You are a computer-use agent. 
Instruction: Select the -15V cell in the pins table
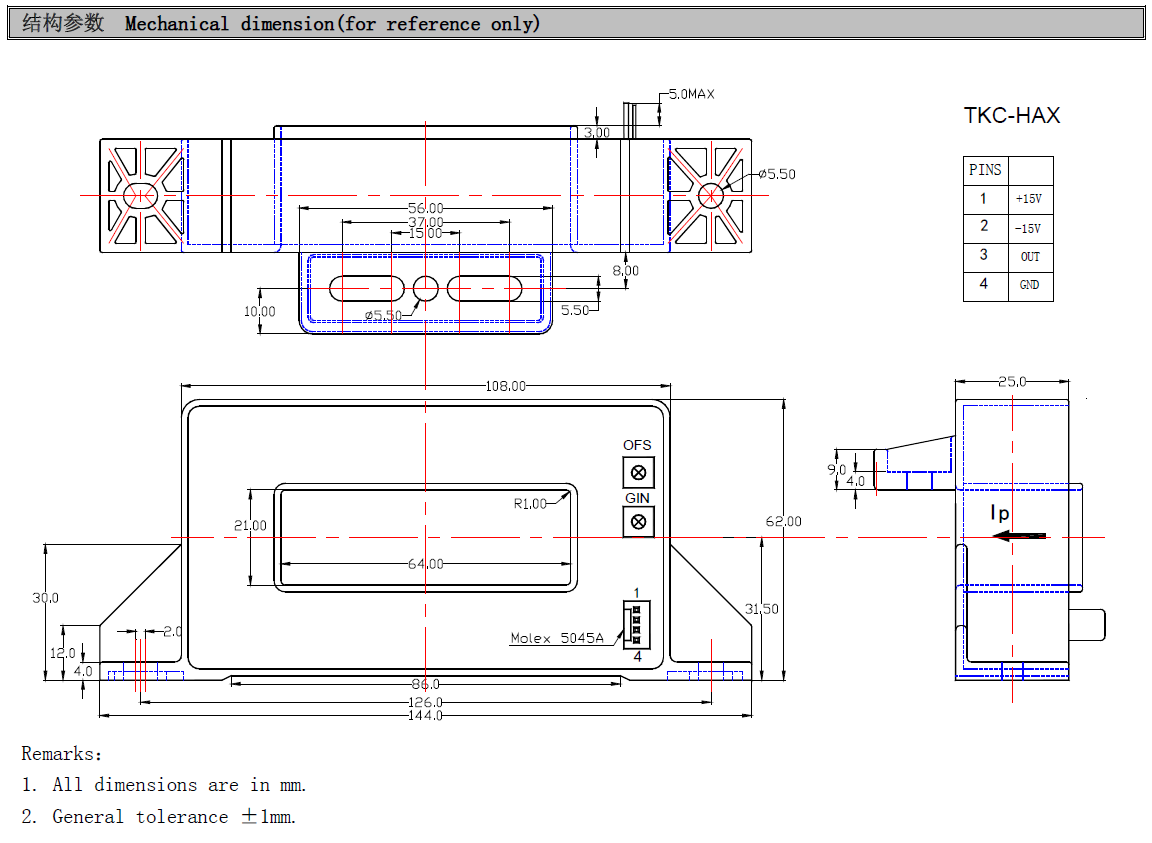[x=1028, y=228]
